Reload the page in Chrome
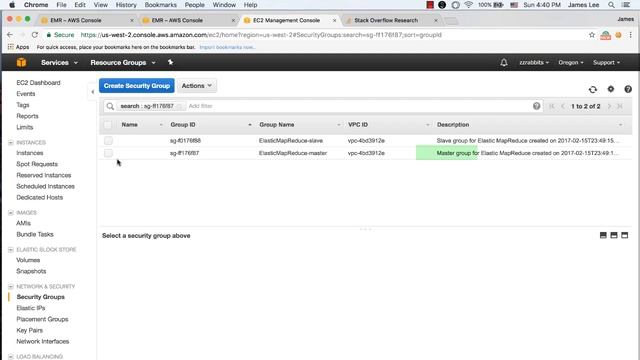 click(x=35, y=35)
